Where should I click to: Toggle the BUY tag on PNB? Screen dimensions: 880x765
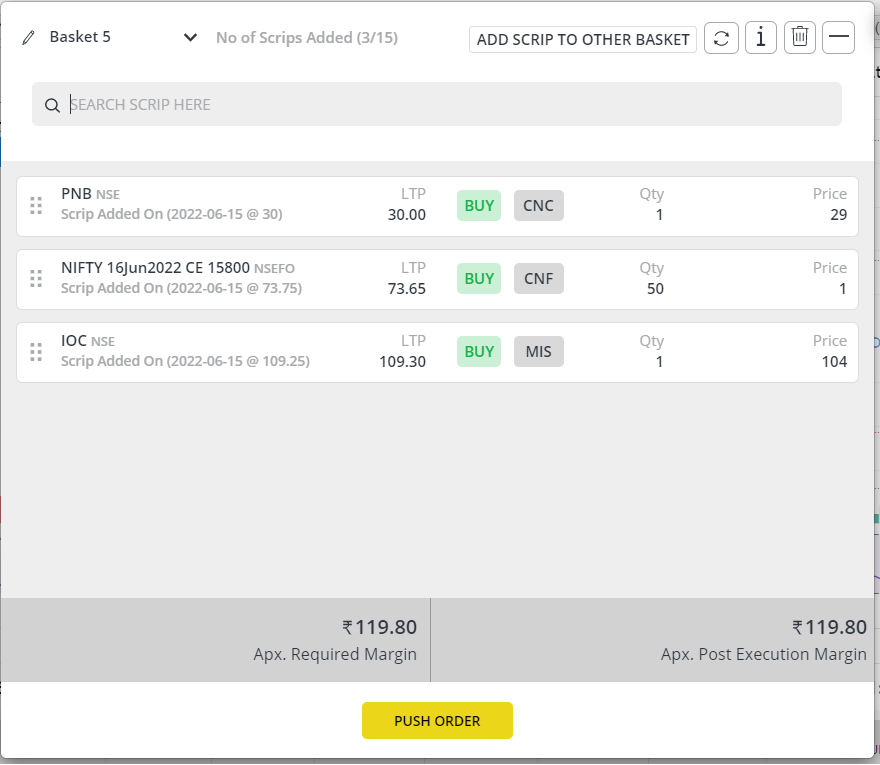pos(479,205)
